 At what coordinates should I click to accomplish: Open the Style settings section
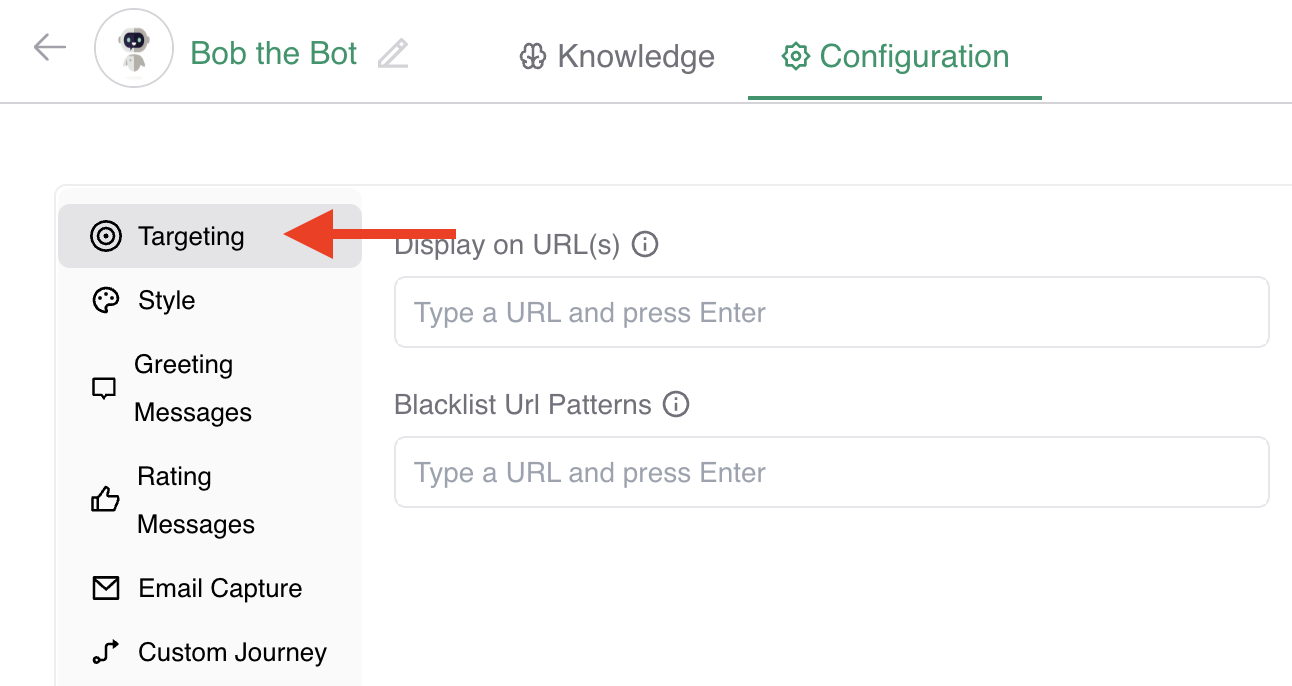(x=166, y=300)
